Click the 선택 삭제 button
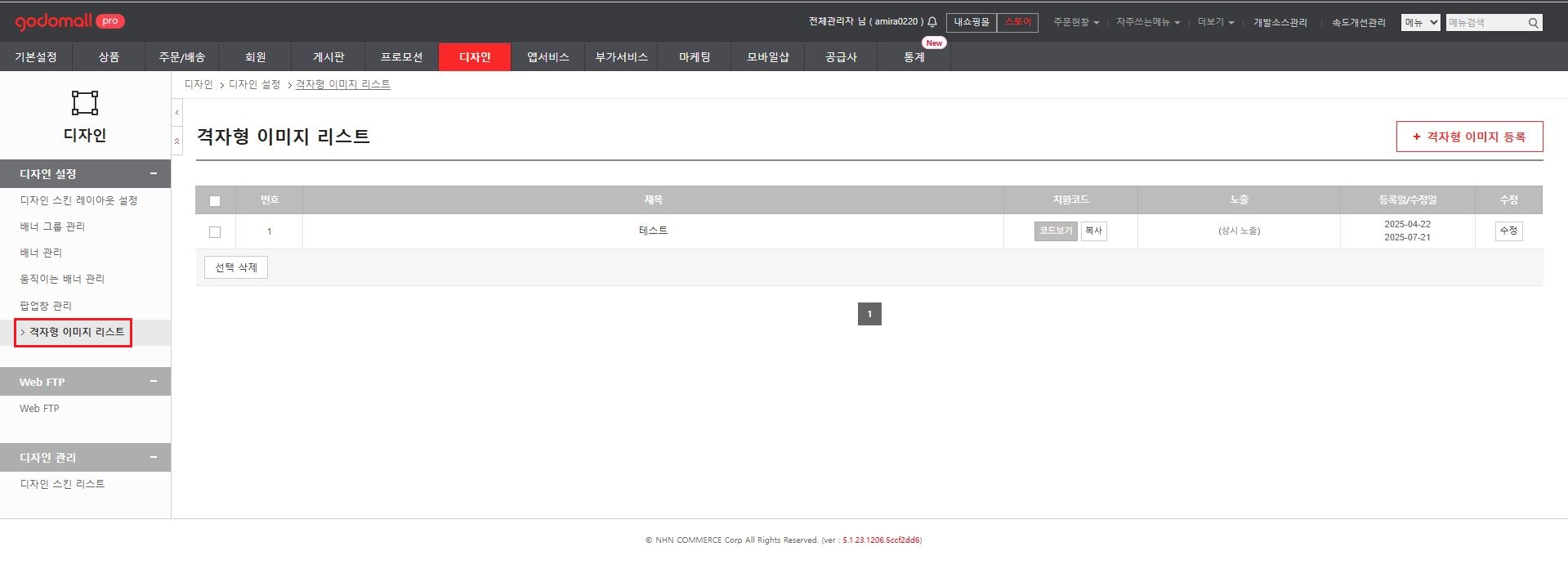The image size is (1568, 578). (236, 267)
